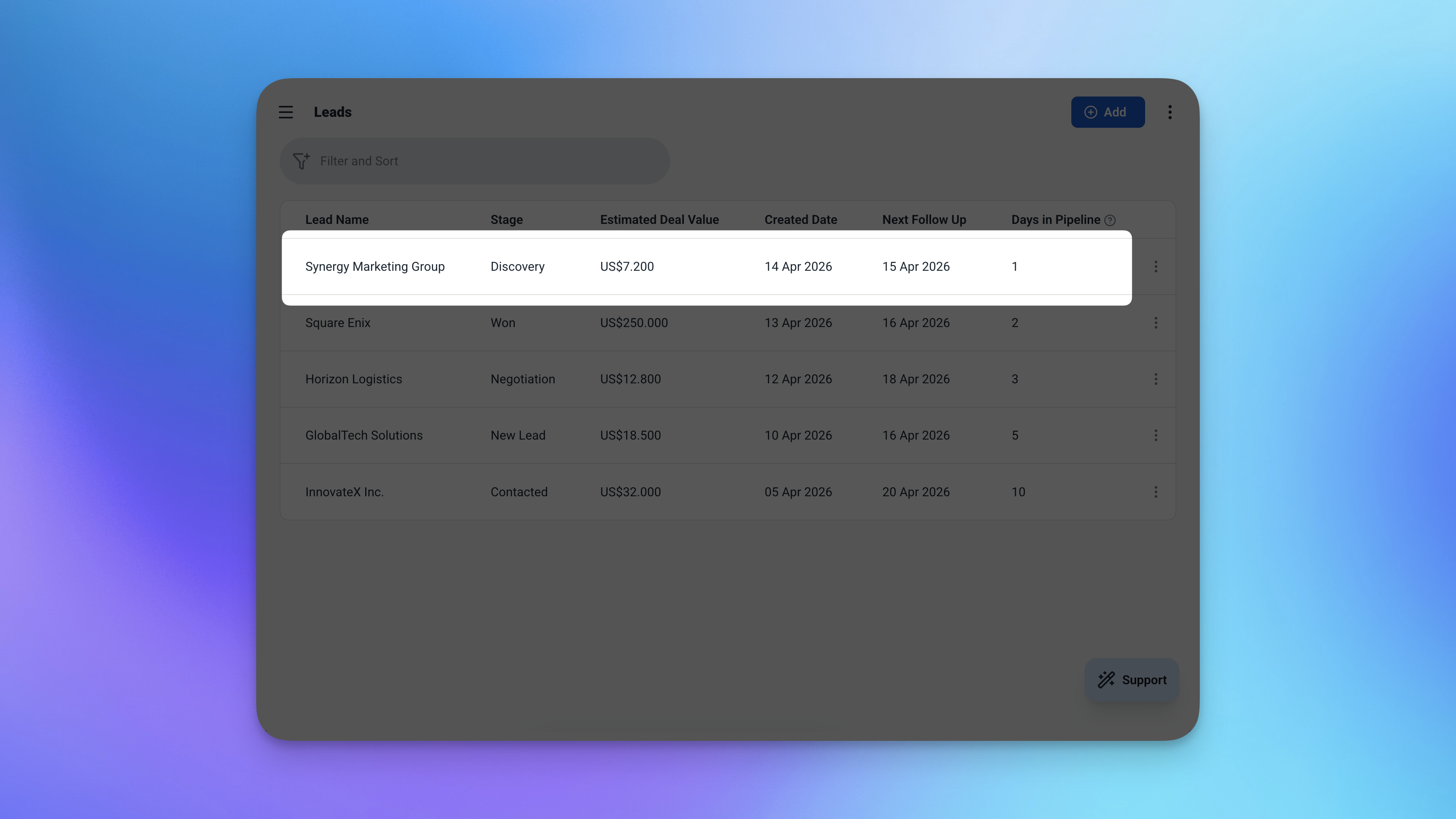Open the hamburger navigation menu

285,112
